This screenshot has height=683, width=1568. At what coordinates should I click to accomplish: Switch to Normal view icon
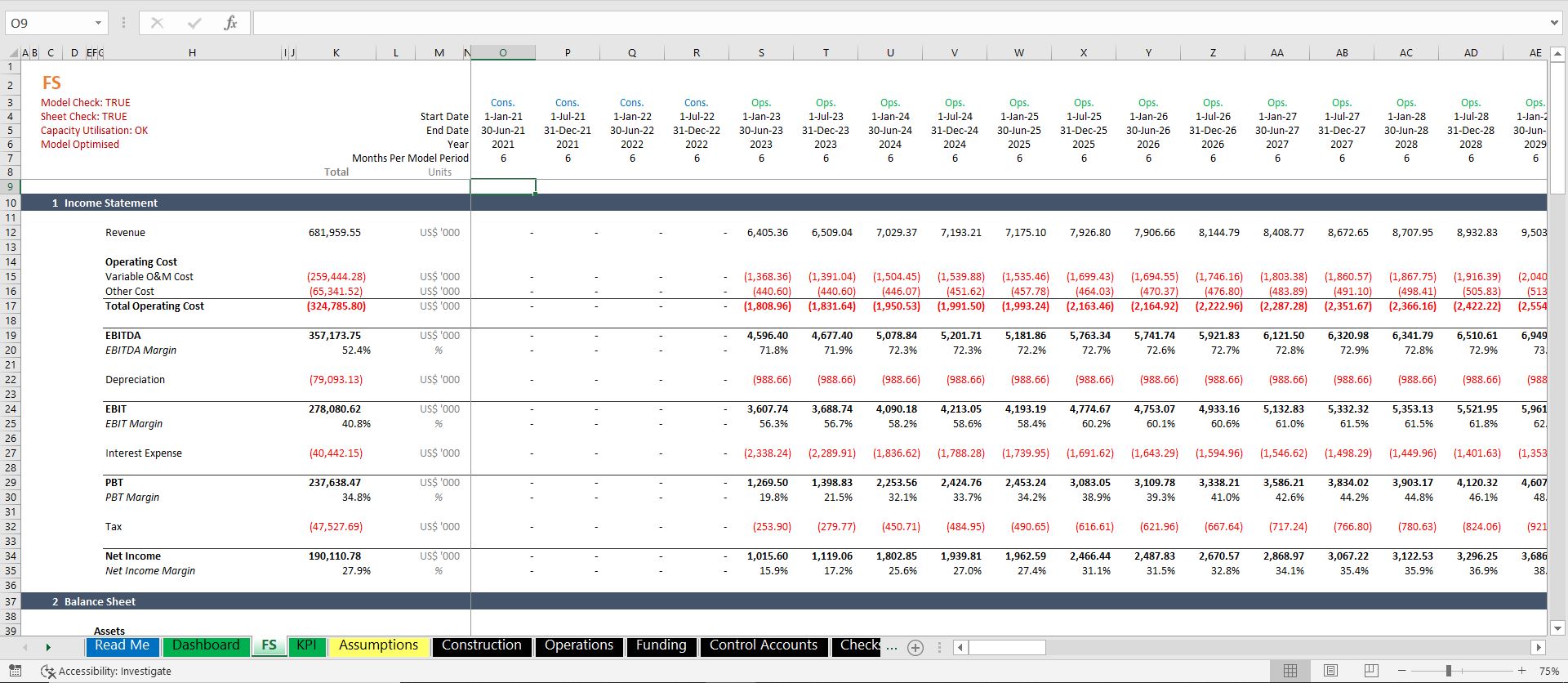click(1290, 671)
